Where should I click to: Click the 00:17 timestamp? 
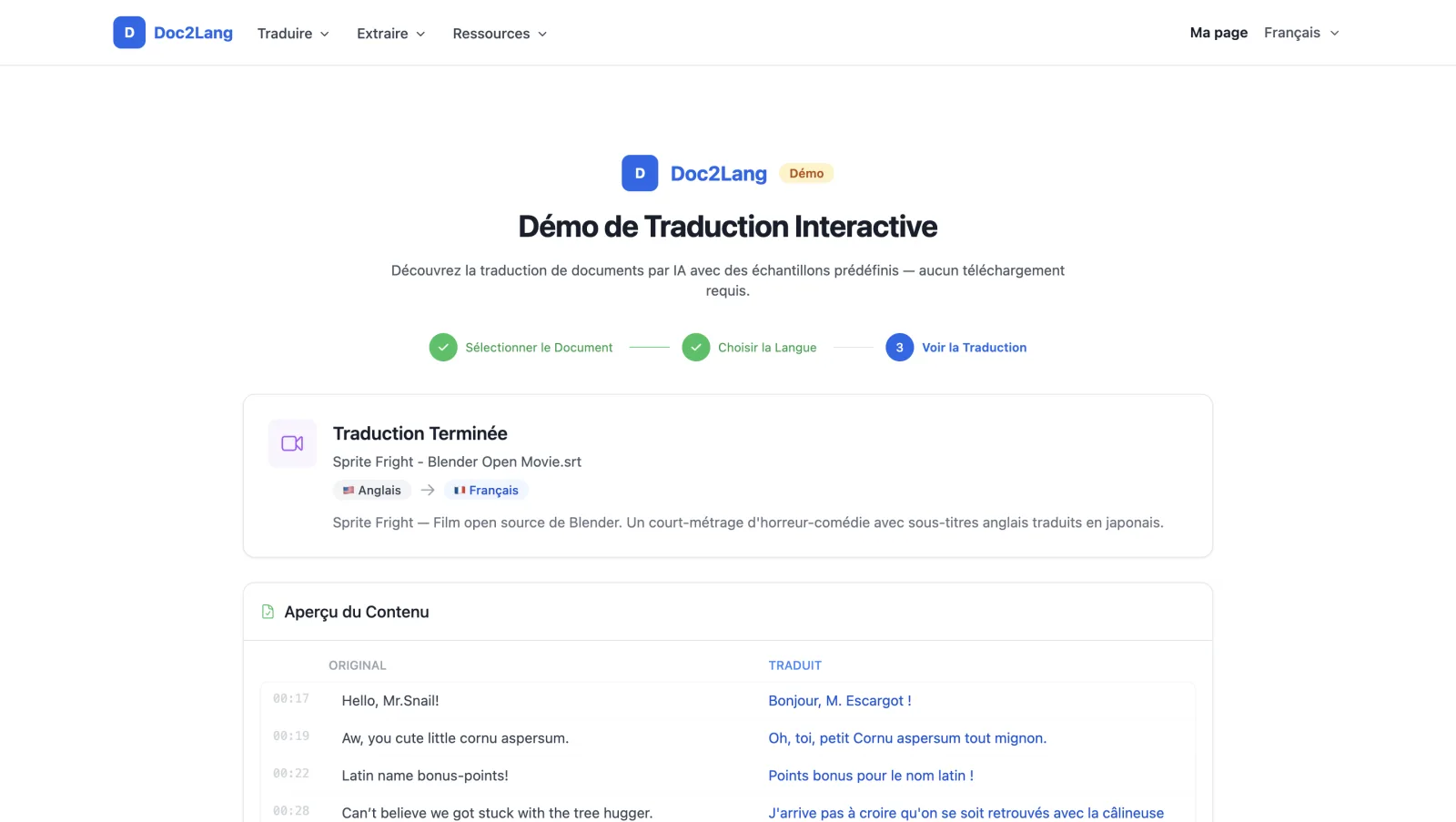click(x=291, y=698)
